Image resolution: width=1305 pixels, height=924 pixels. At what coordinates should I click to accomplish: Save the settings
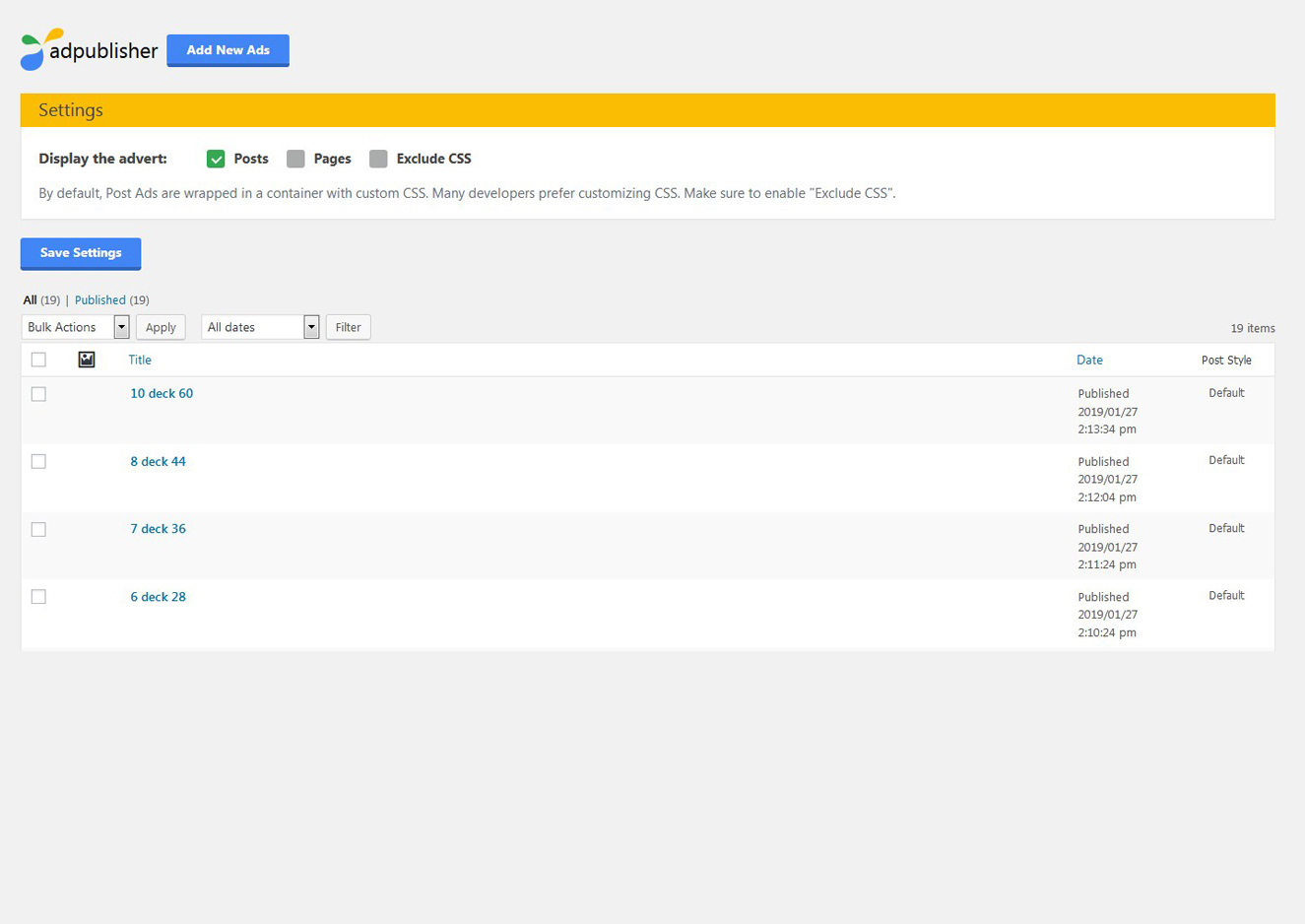(81, 253)
